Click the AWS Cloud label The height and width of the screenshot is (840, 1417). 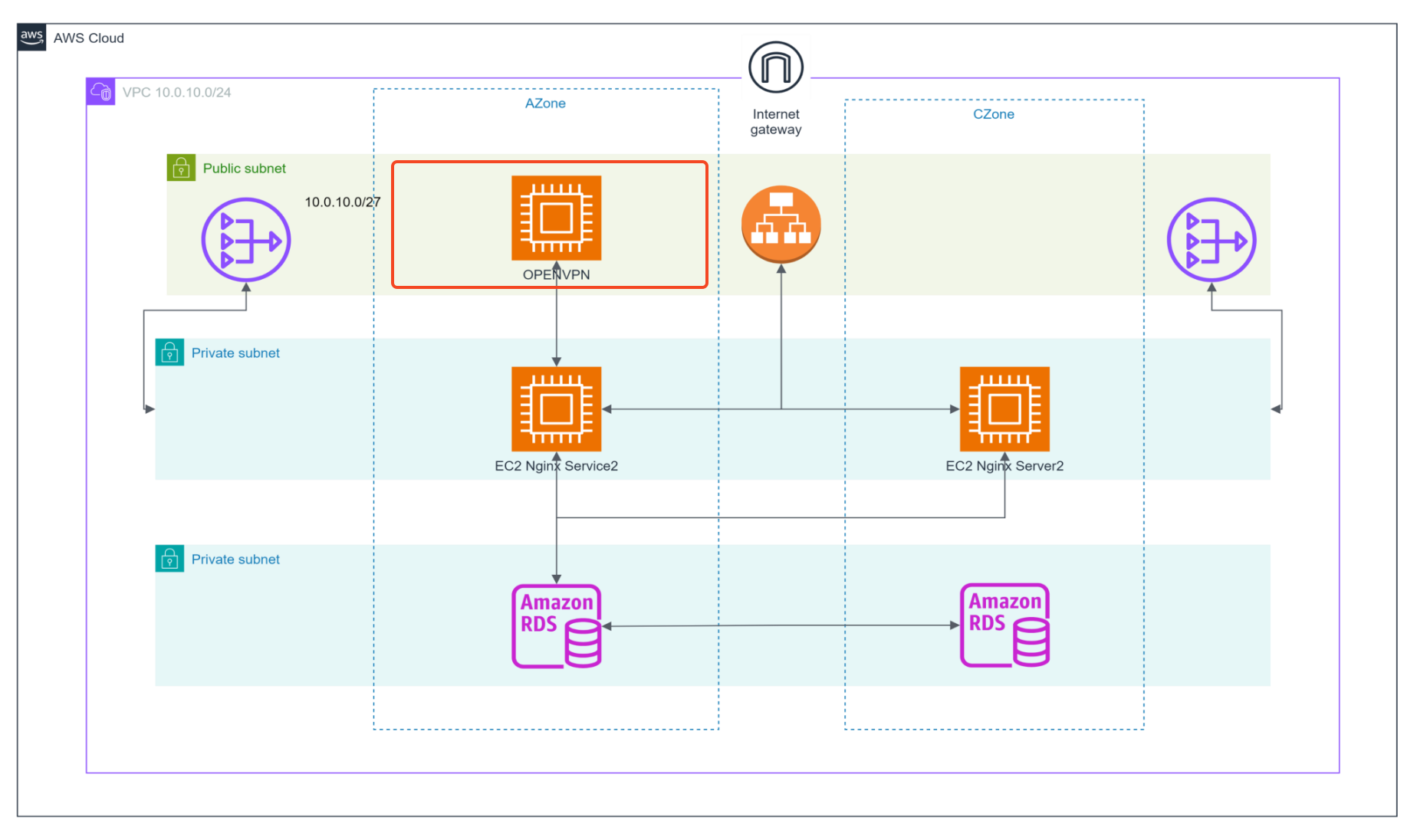(x=89, y=38)
